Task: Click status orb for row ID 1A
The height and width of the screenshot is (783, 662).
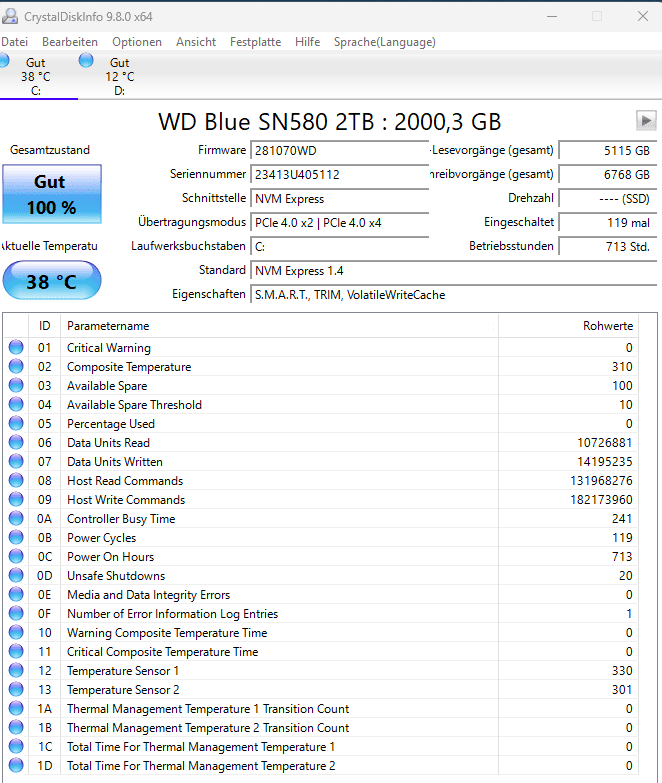Action: tap(16, 708)
